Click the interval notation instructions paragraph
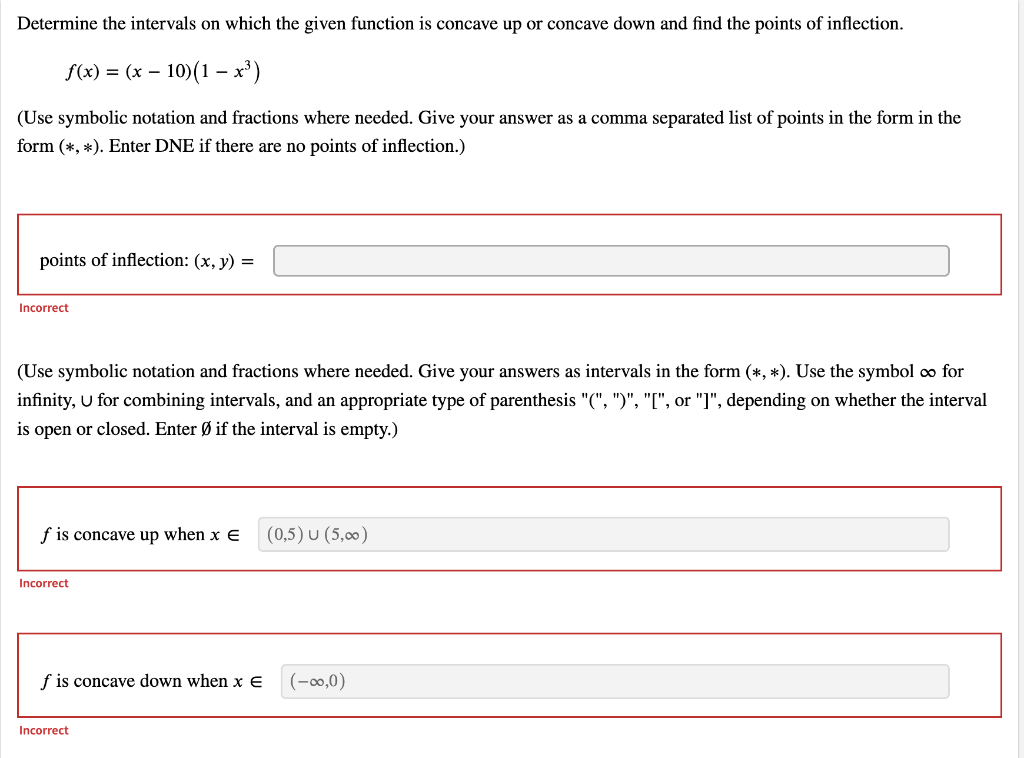Viewport: 1024px width, 758px height. click(x=502, y=400)
